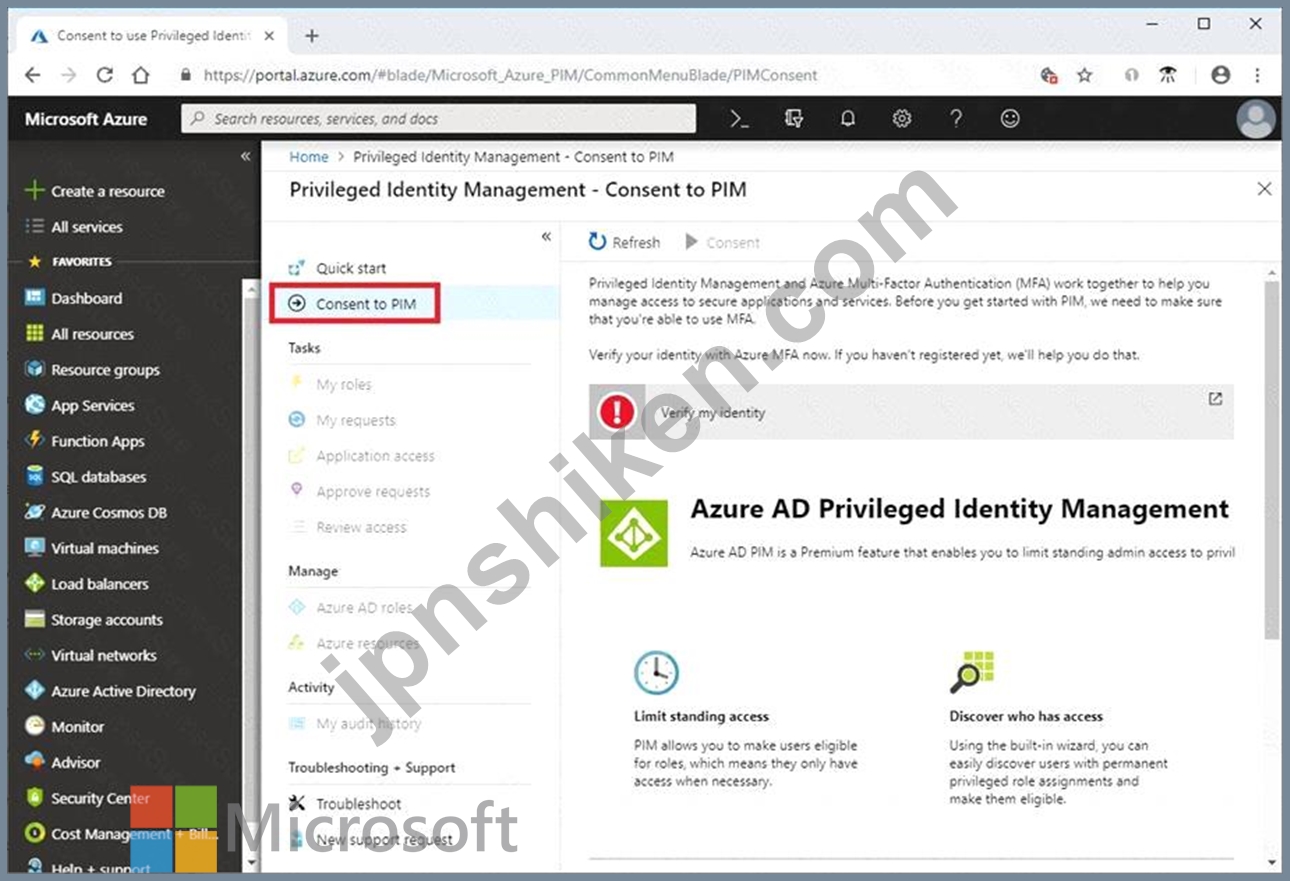Click the Load balancers icon
1290x881 pixels.
pyautogui.click(x=35, y=584)
